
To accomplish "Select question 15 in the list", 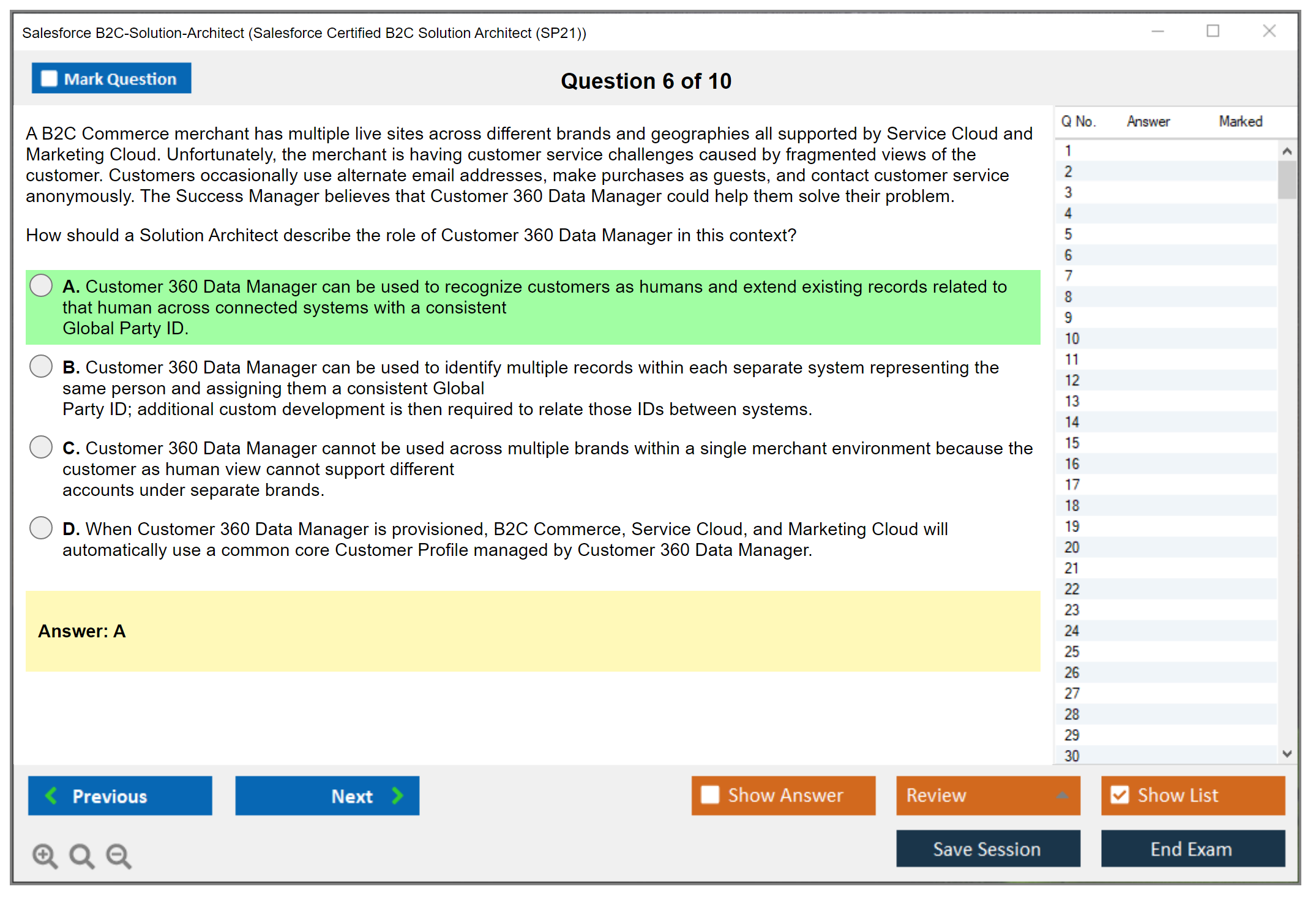I will click(x=1072, y=443).
